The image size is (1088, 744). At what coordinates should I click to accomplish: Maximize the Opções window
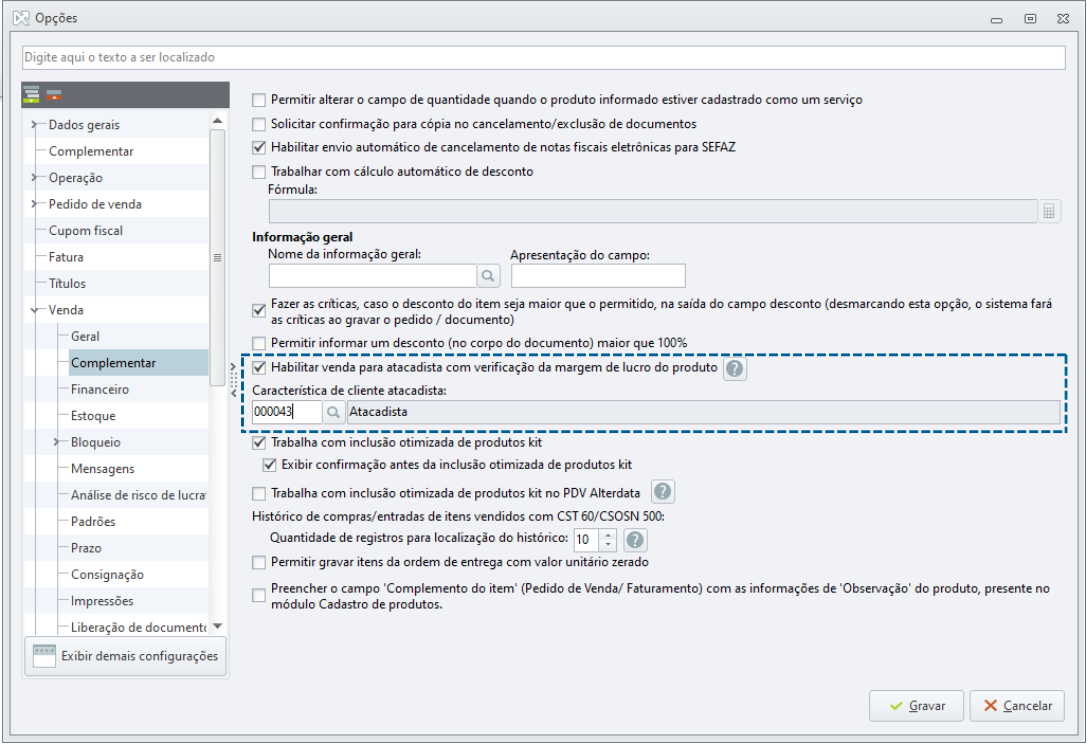tap(1030, 19)
